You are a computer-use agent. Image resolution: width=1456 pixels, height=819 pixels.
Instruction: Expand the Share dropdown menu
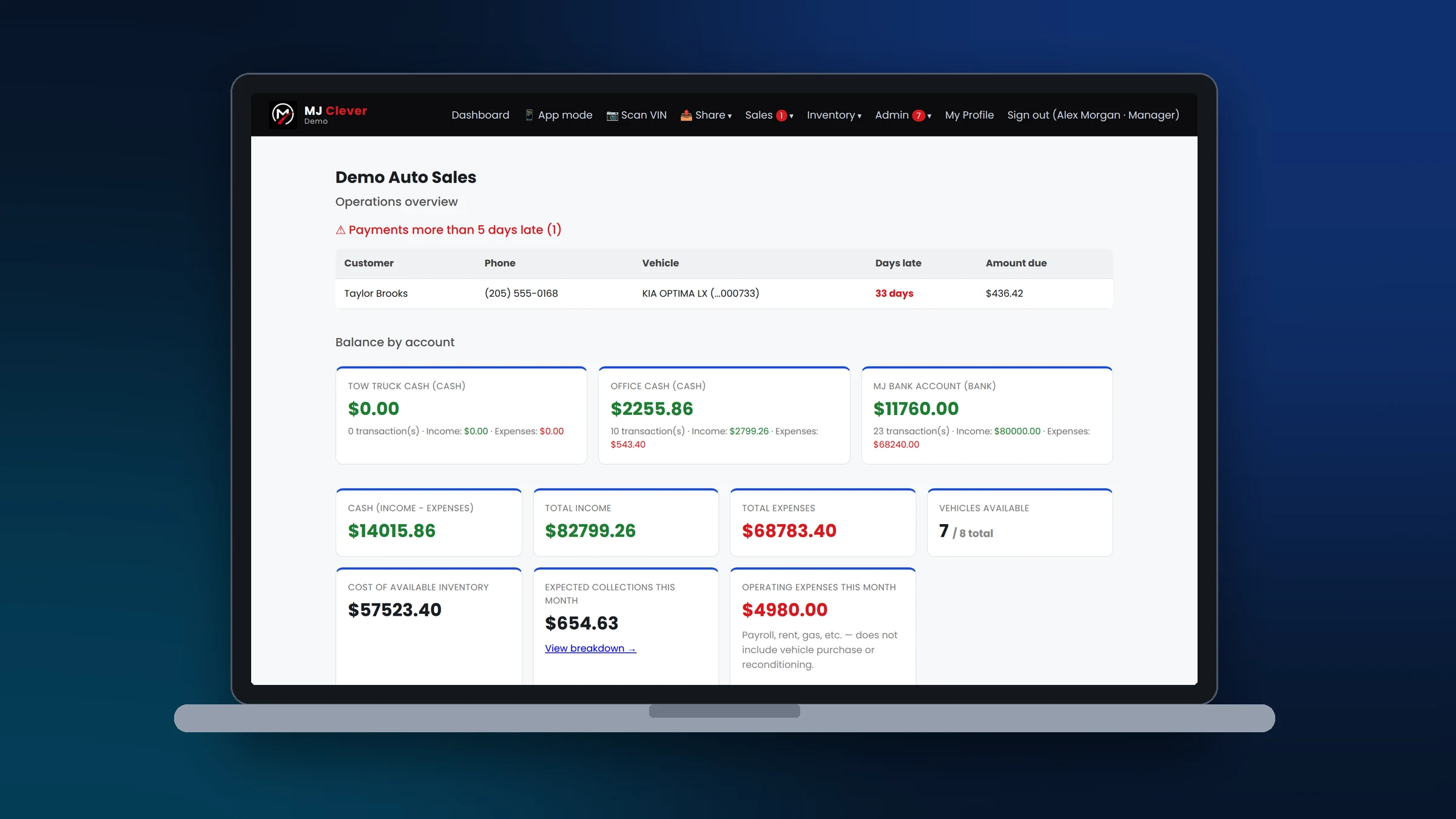(x=706, y=115)
